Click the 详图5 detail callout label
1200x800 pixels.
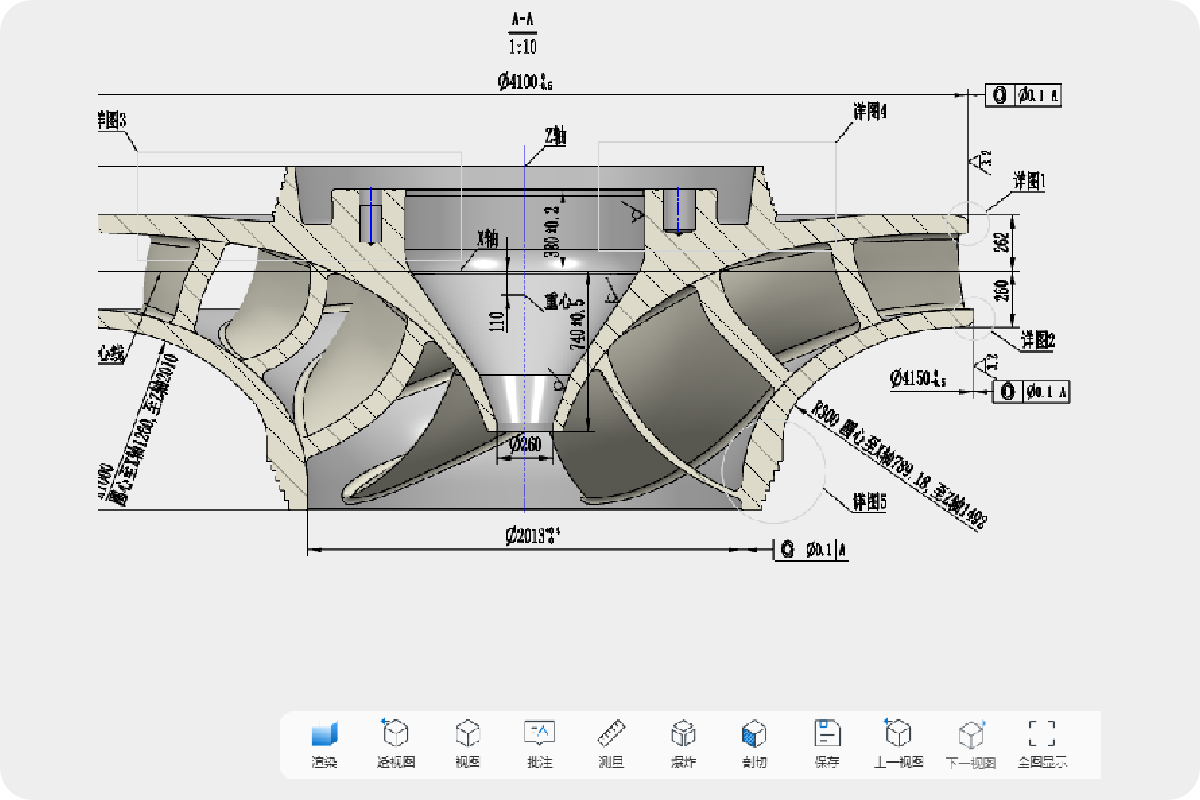click(869, 502)
